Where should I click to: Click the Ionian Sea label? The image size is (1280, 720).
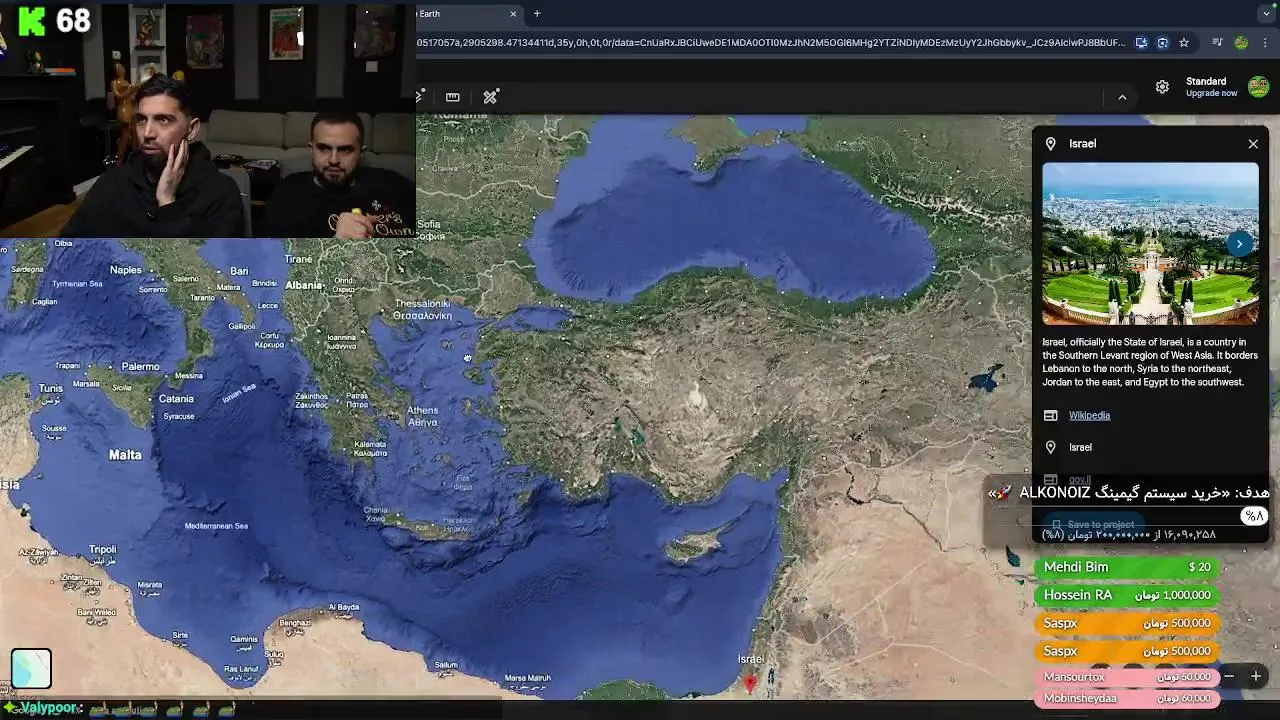point(239,393)
